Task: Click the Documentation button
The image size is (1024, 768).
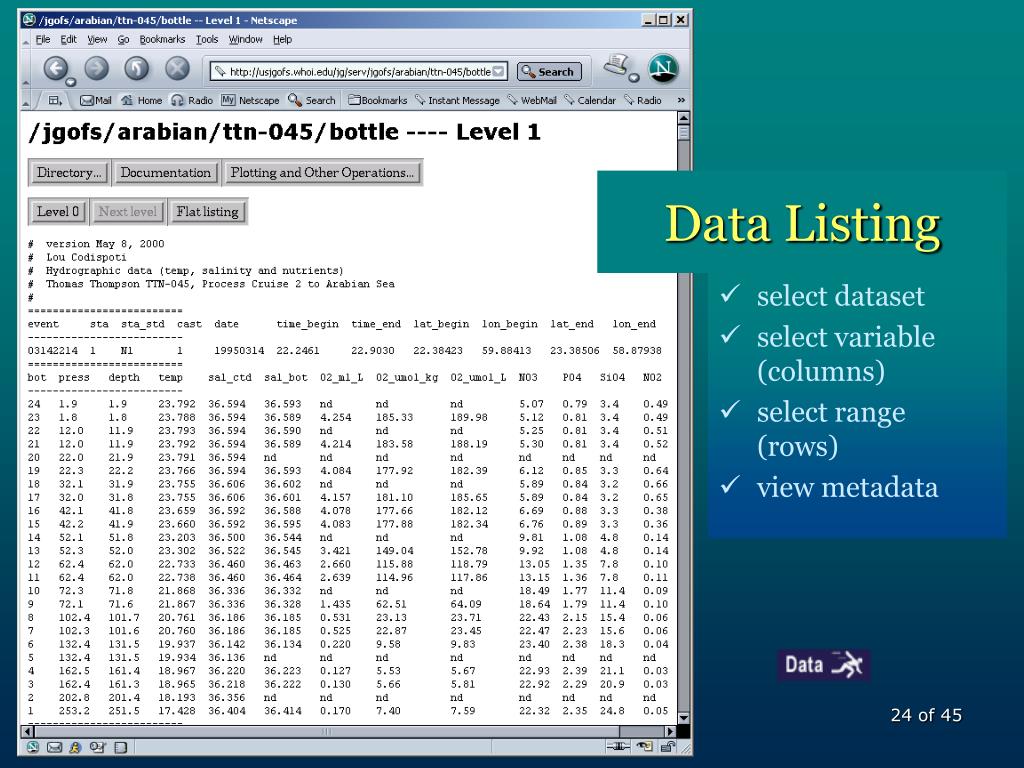Action: coord(166,172)
